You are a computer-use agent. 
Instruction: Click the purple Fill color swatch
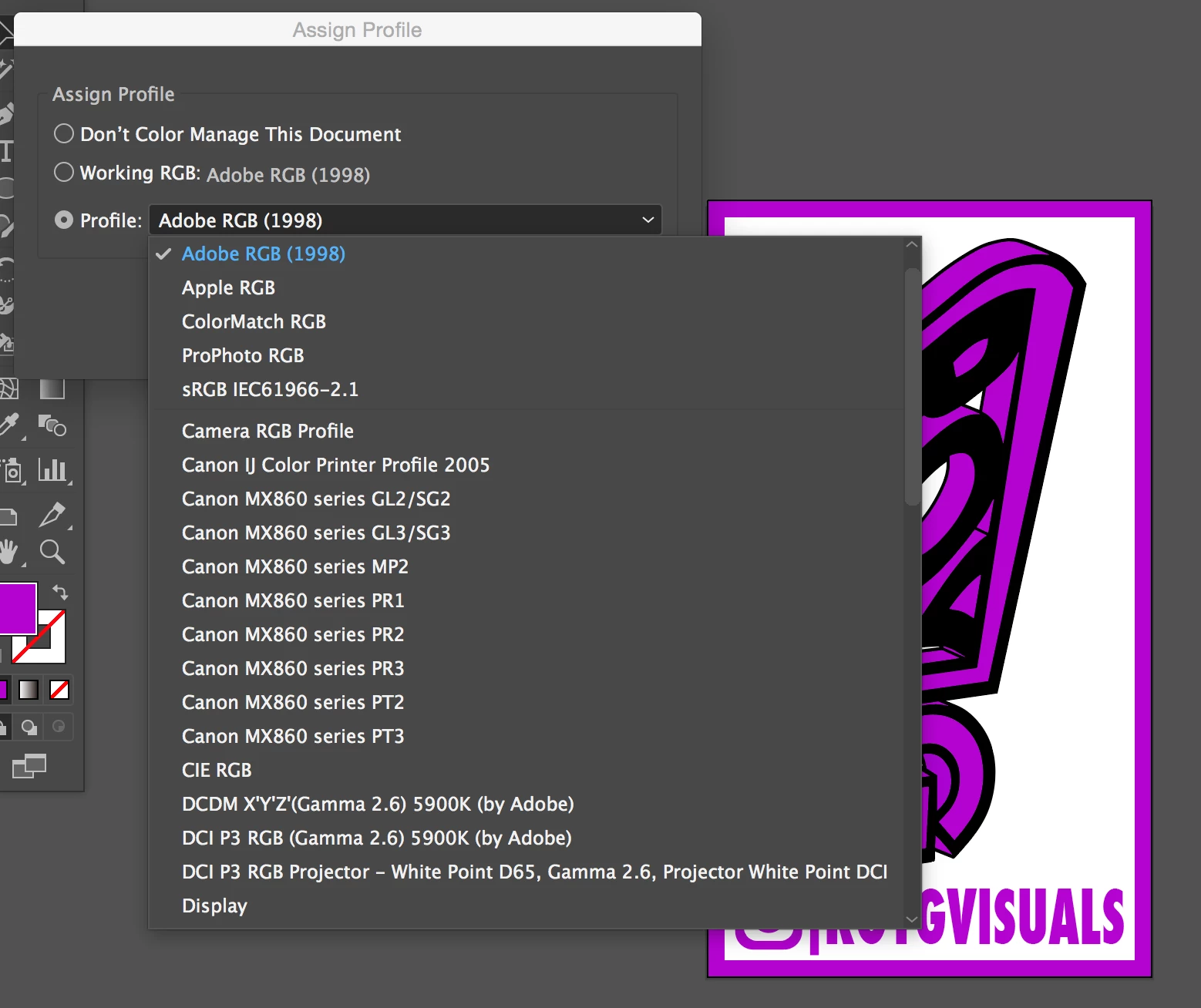(x=17, y=608)
